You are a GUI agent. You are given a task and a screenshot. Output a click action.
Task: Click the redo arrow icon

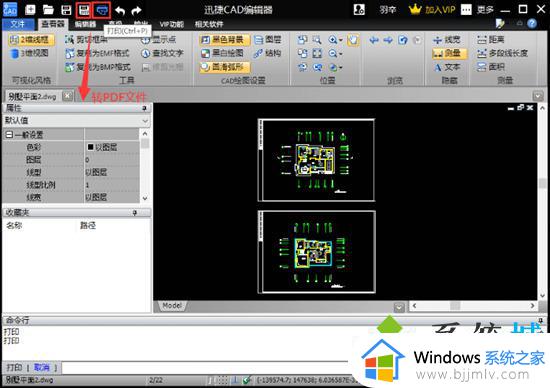tap(136, 10)
